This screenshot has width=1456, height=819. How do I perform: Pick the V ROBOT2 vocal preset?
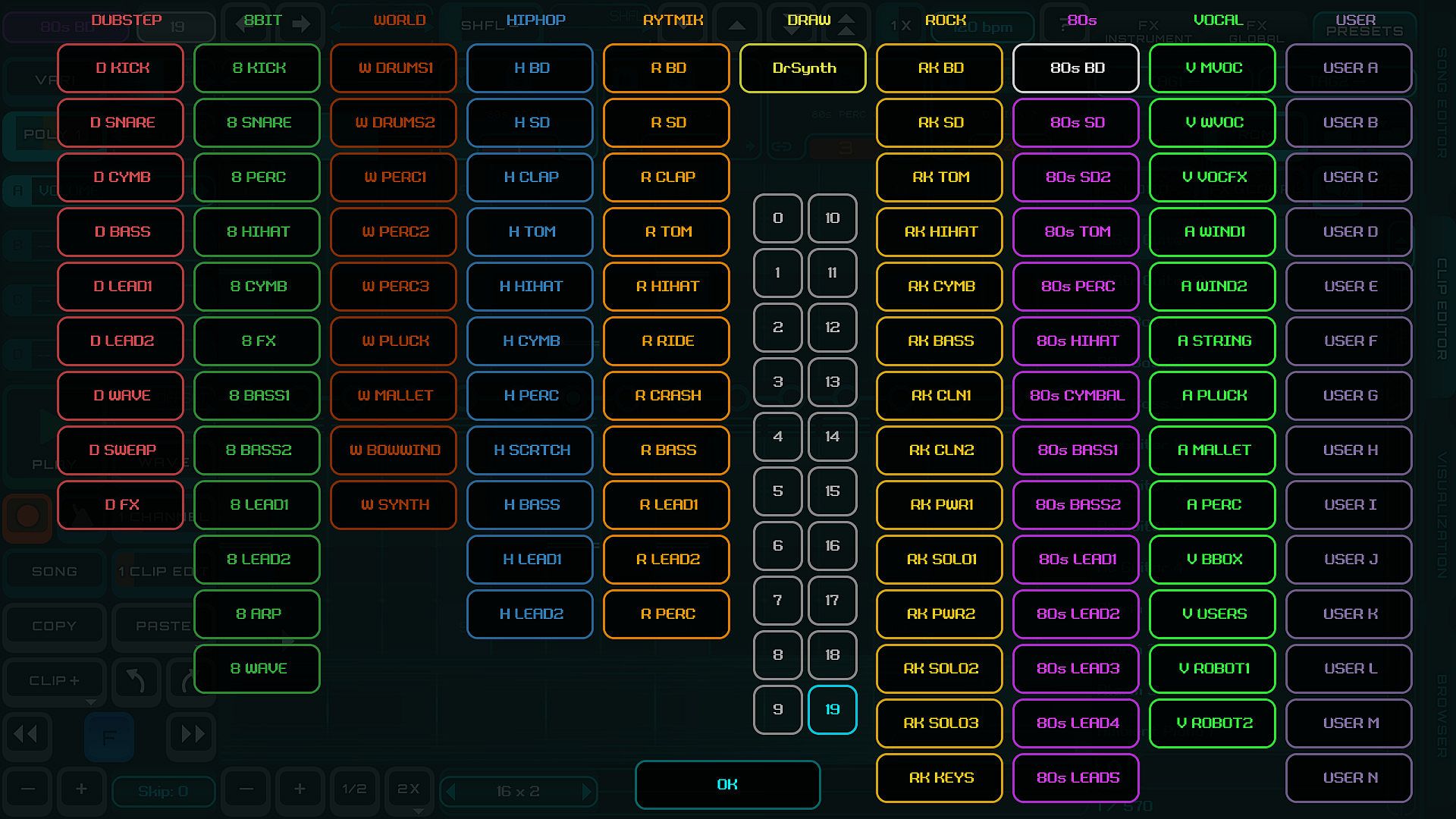[x=1213, y=723]
